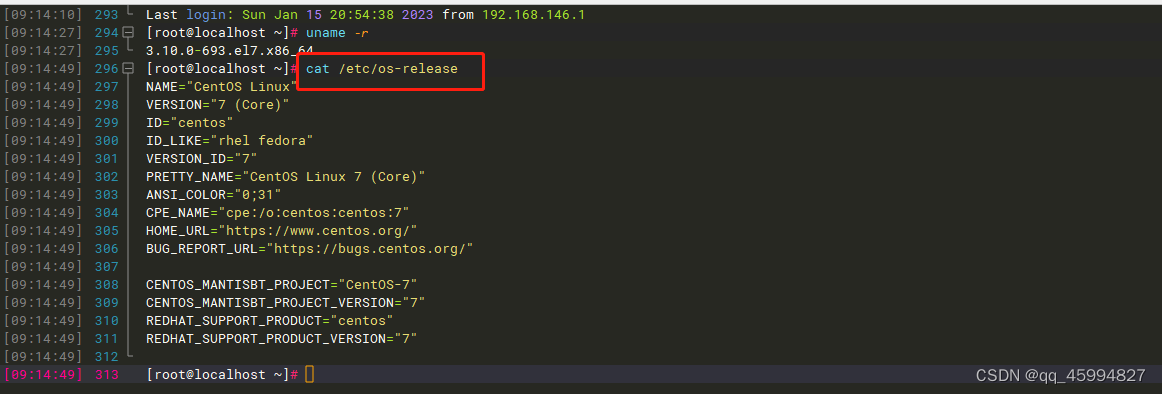The image size is (1162, 394).
Task: Click the timestamp beside line 305
Action: 43,230
